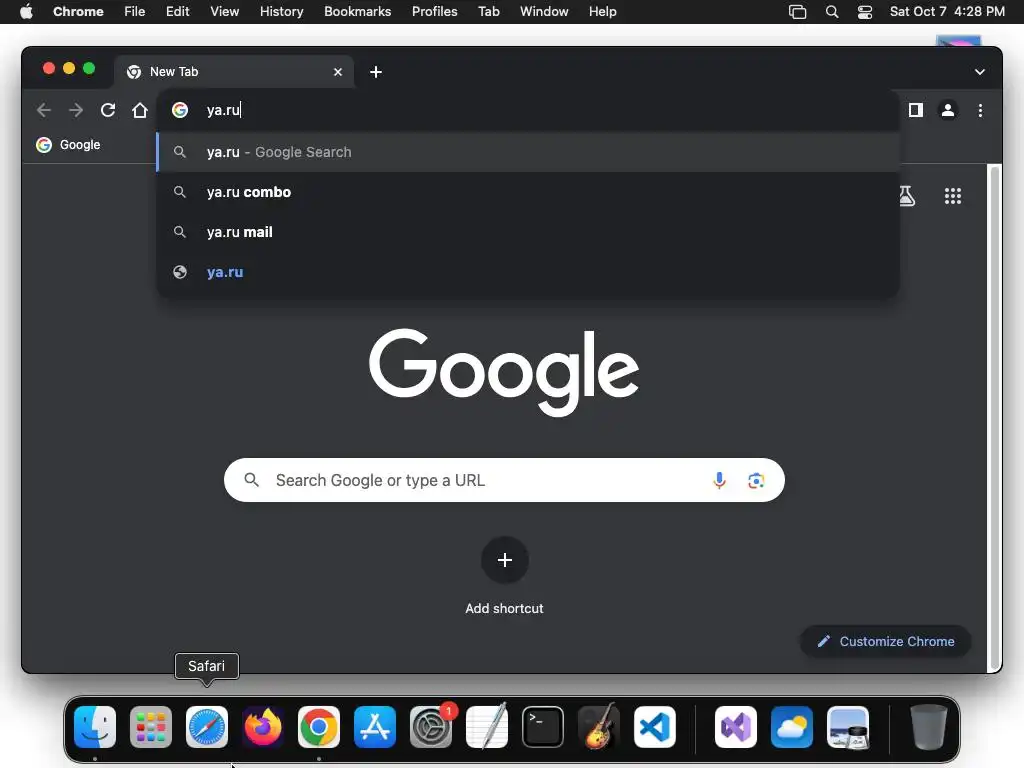Open Search Labs flask icon
1024x768 pixels.
point(906,196)
